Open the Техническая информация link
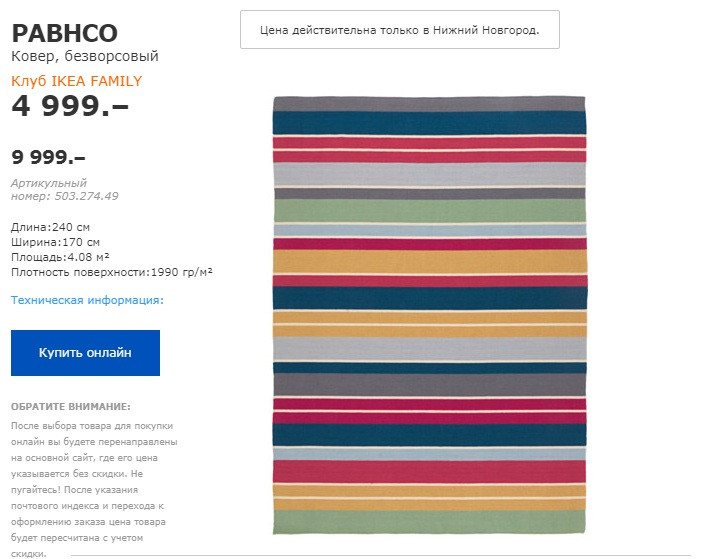This screenshot has width=705, height=559. coord(87,300)
